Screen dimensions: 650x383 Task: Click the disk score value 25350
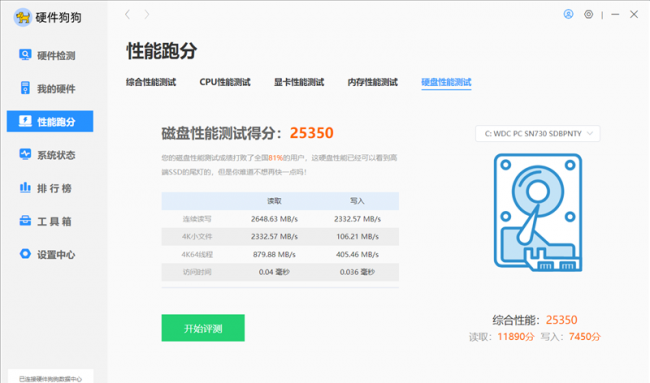(x=311, y=133)
